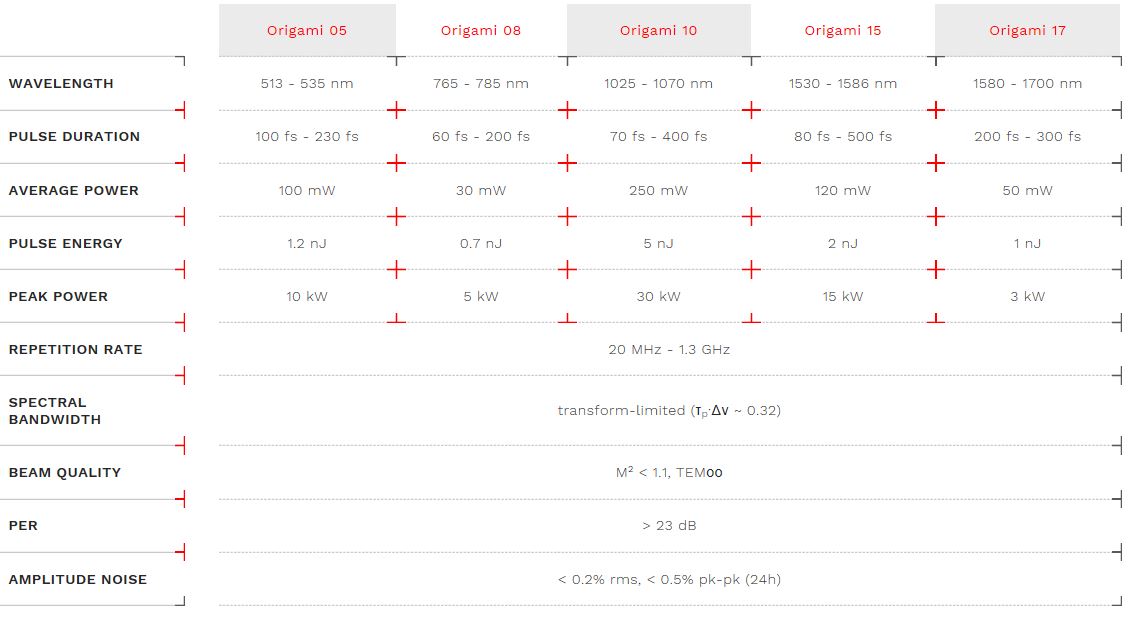The width and height of the screenshot is (1138, 627).
Task: Click the SPECTRAL BANDWIDTH row label
Action: (54, 411)
